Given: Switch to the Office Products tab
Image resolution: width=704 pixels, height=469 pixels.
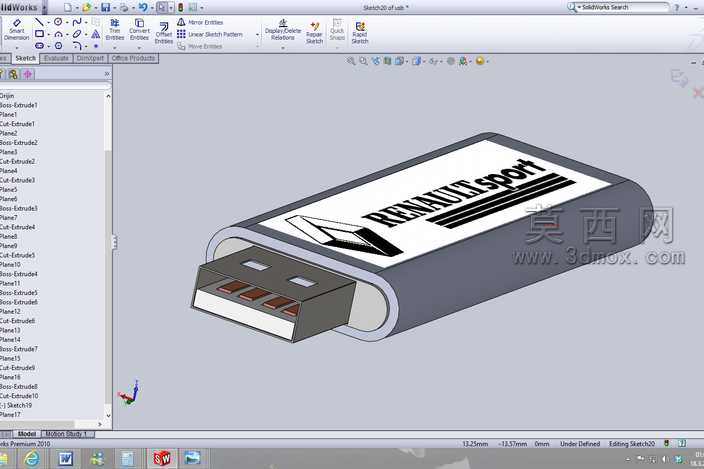Looking at the screenshot, I should (133, 58).
